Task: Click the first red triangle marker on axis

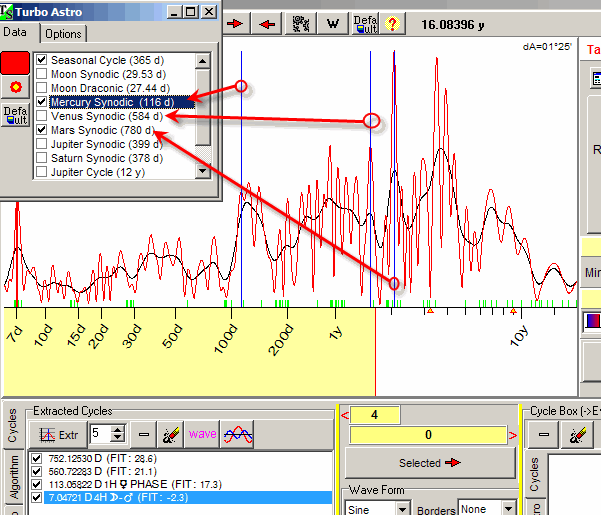Action: (430, 310)
